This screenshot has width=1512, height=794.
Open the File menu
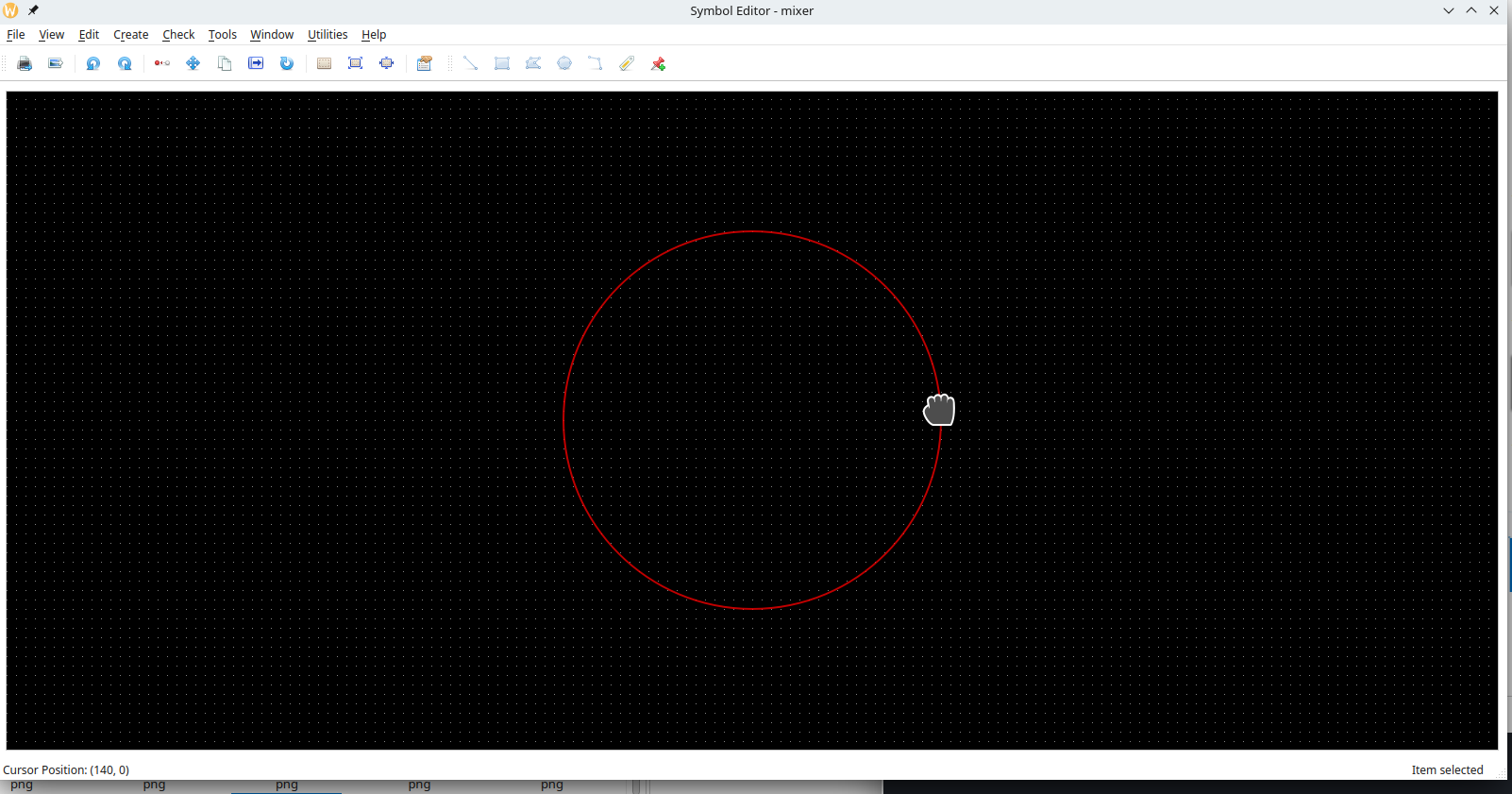click(16, 34)
